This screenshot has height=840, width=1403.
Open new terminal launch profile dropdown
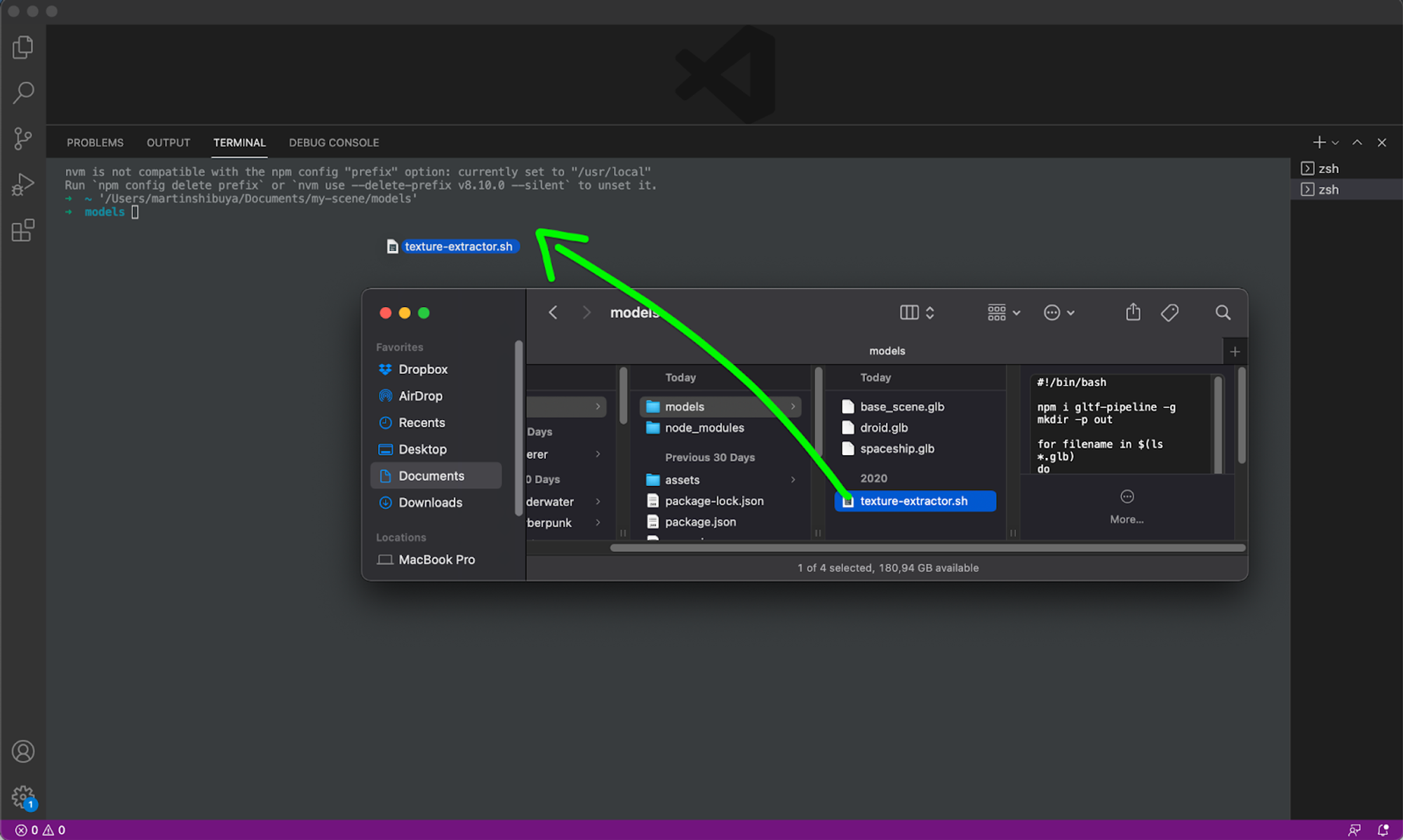1336,143
